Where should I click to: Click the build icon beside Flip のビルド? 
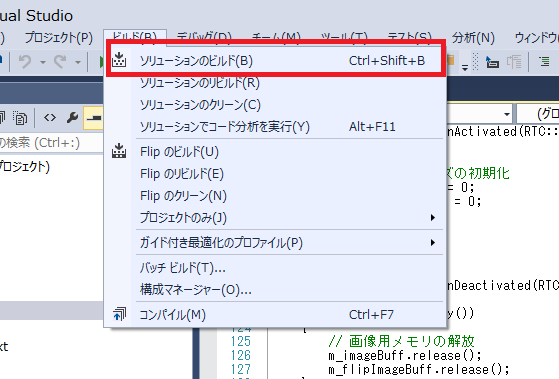click(119, 151)
